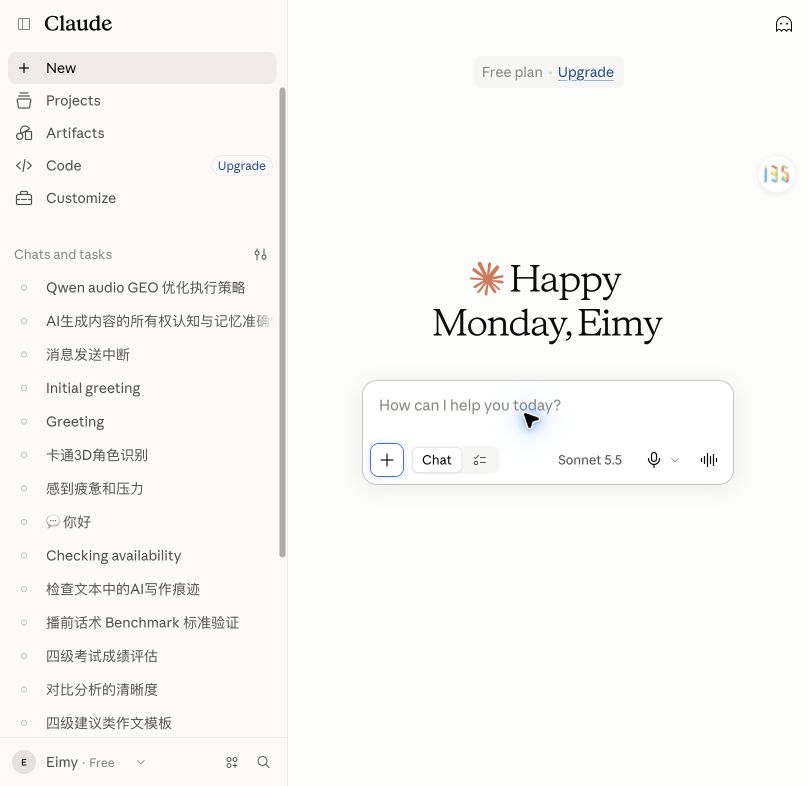Open the 'Initial greeting' chat

coord(93,388)
